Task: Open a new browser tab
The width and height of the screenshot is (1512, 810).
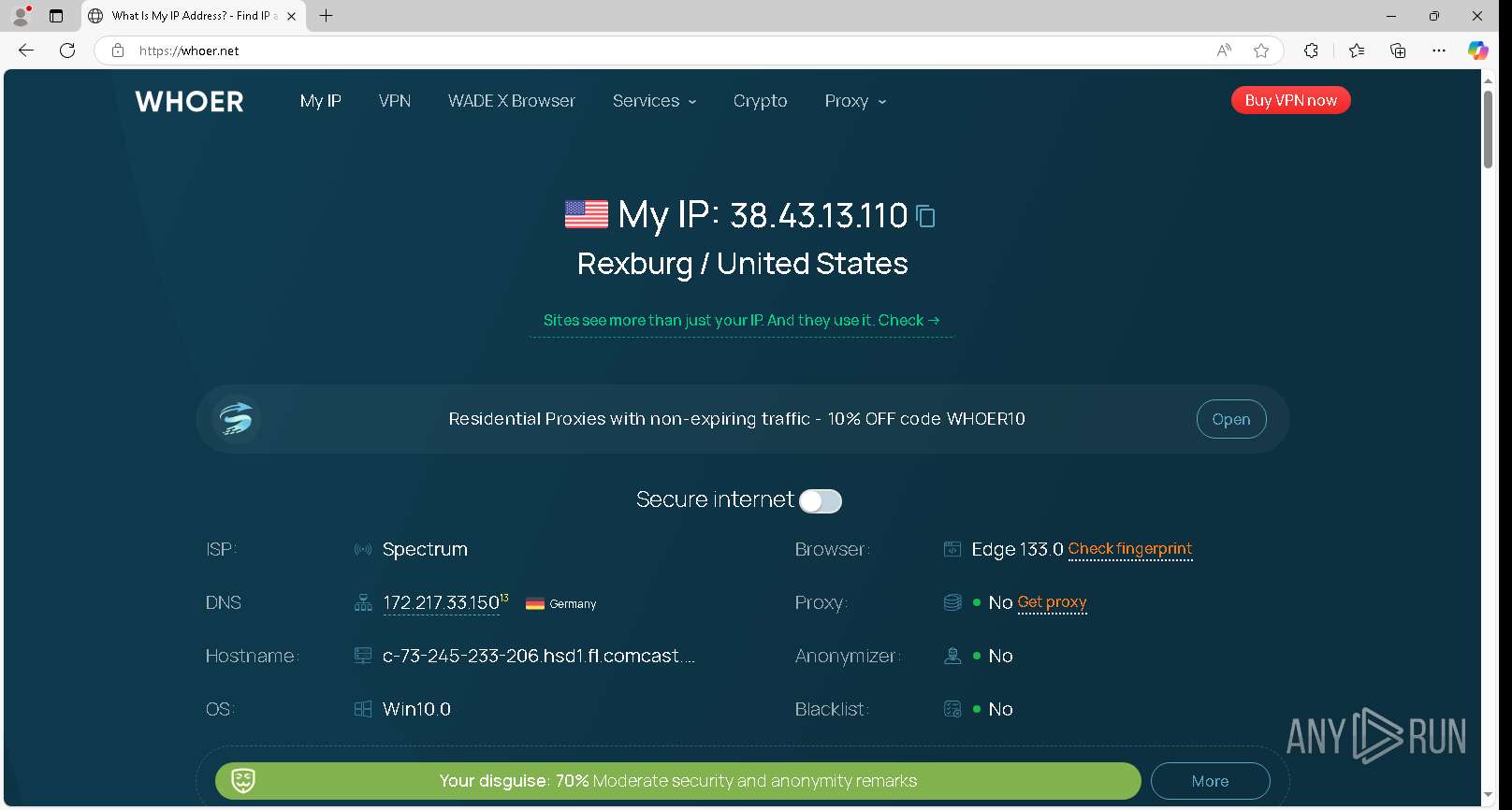Action: [x=326, y=16]
